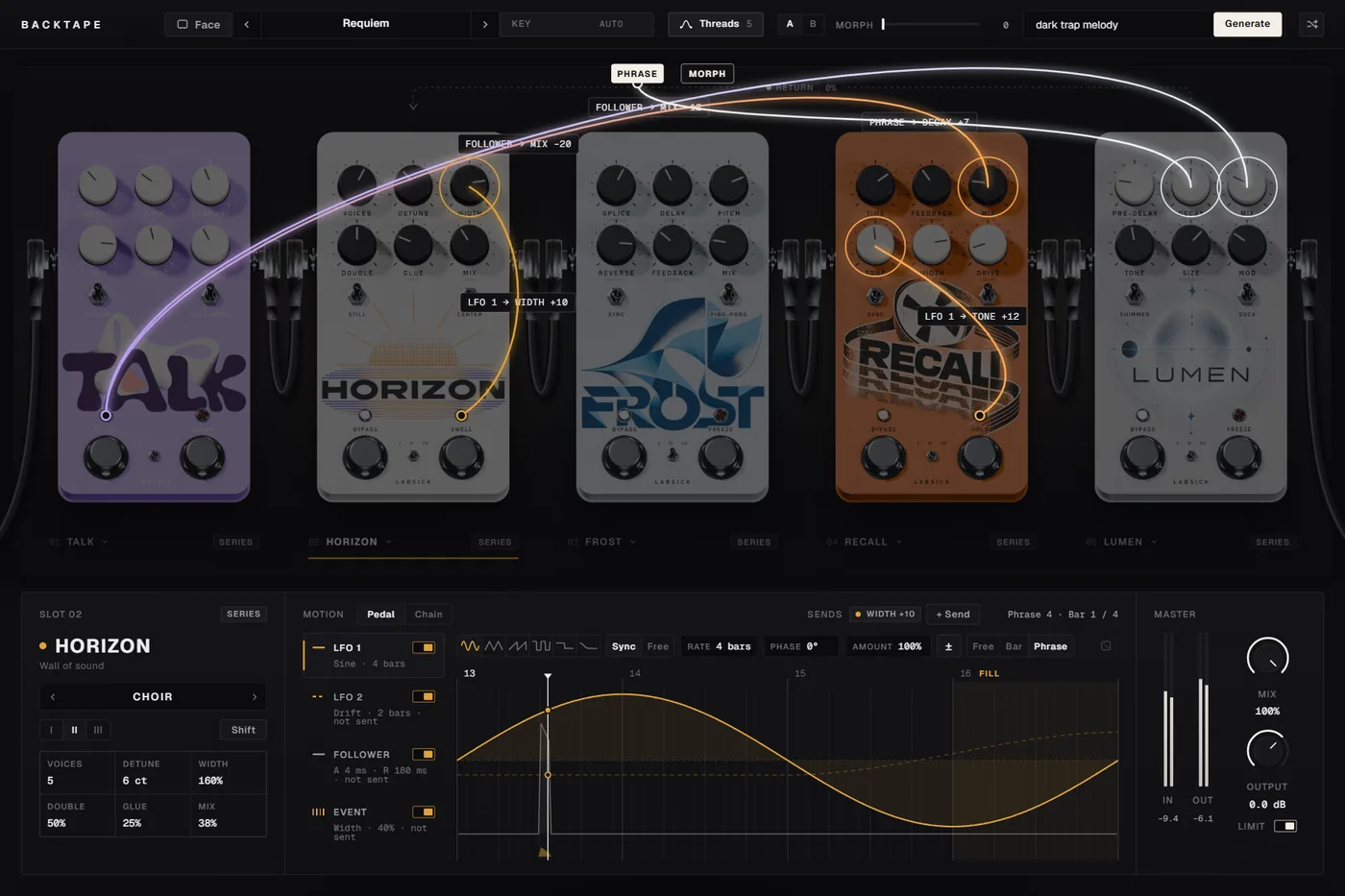
Task: Click the Shift button
Action: [243, 730]
